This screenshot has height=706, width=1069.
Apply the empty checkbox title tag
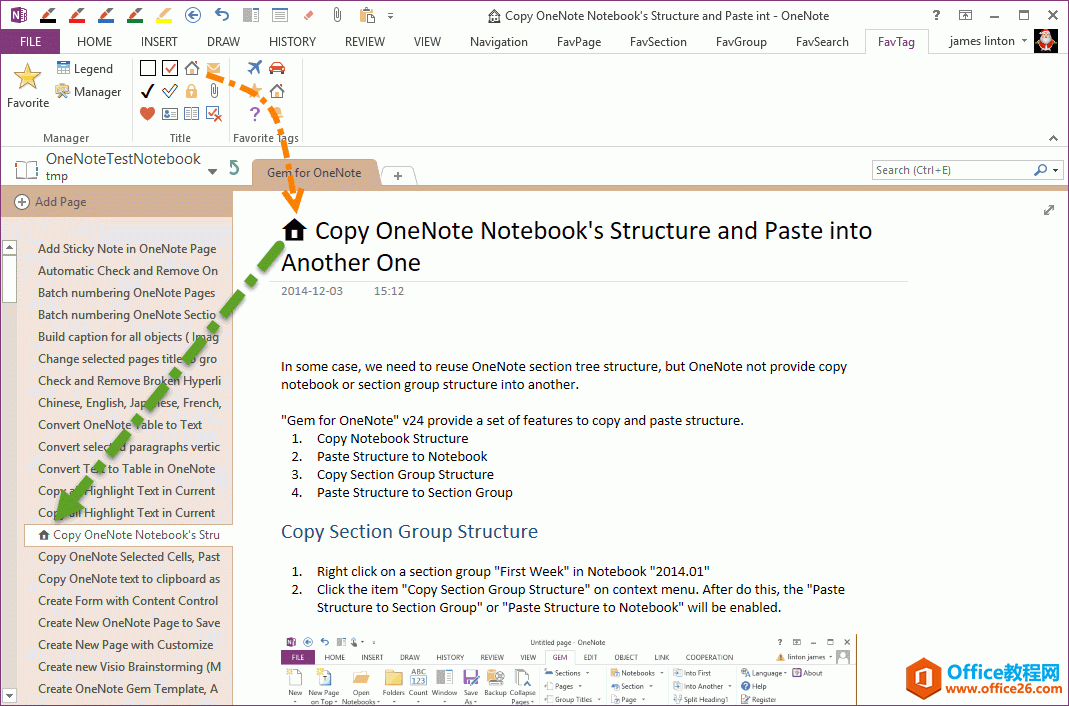(x=148, y=68)
